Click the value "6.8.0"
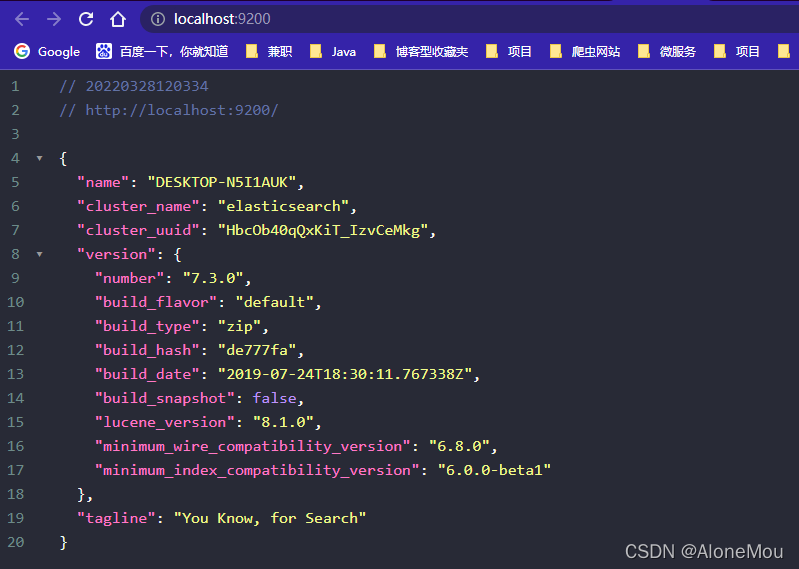799x569 pixels. point(459,446)
